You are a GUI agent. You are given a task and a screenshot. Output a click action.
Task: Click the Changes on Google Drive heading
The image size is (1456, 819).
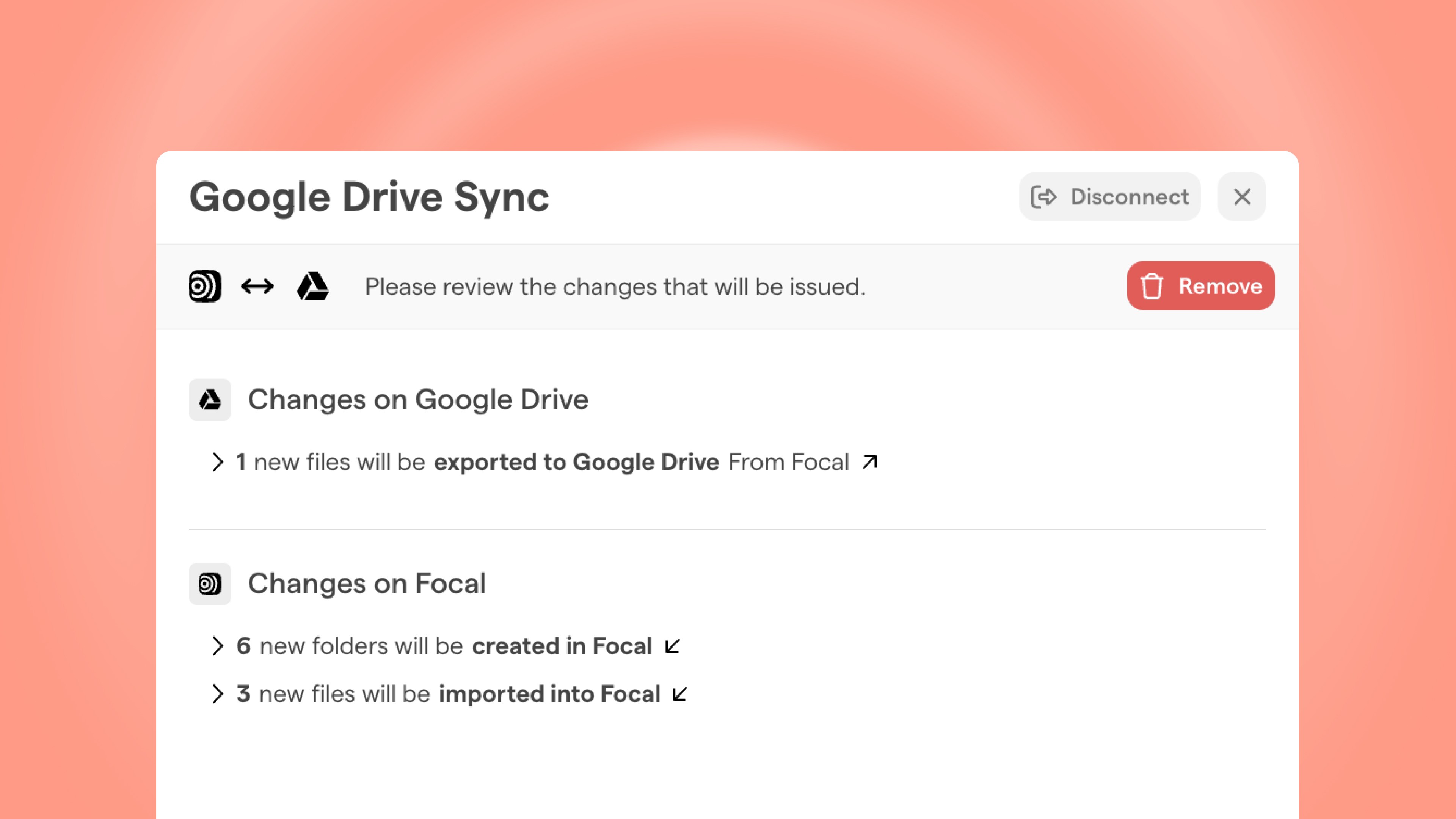click(418, 400)
